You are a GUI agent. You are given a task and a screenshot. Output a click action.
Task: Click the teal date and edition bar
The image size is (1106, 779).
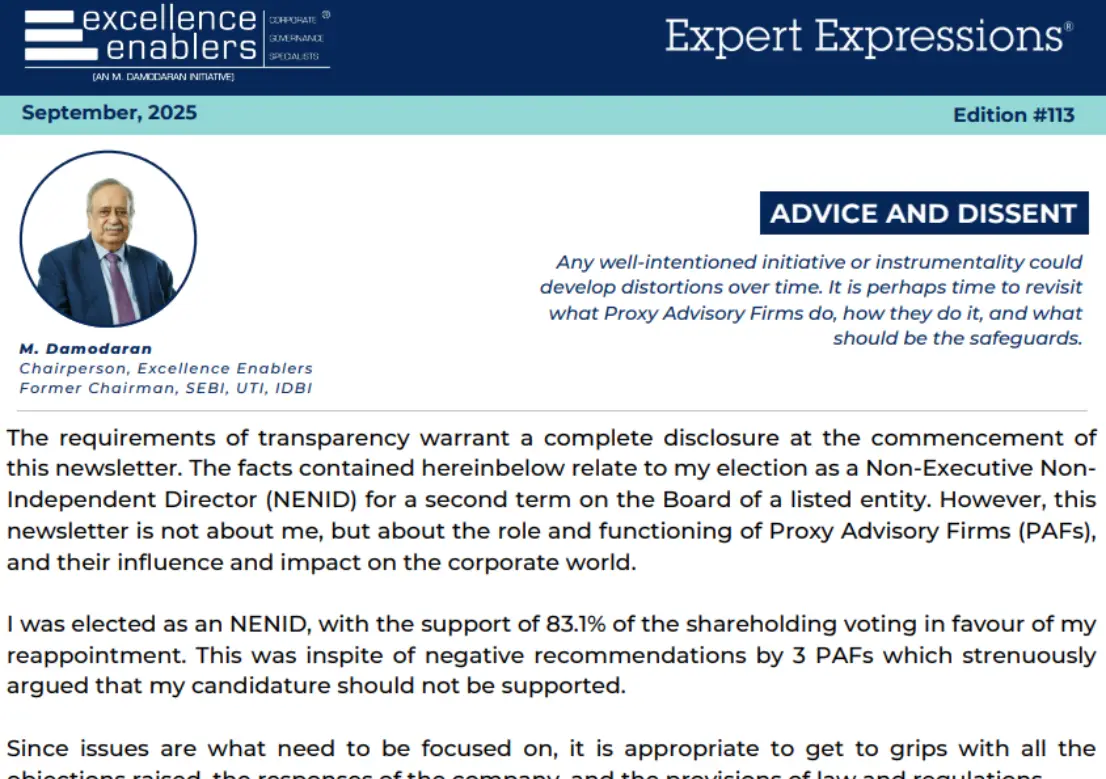552,115
